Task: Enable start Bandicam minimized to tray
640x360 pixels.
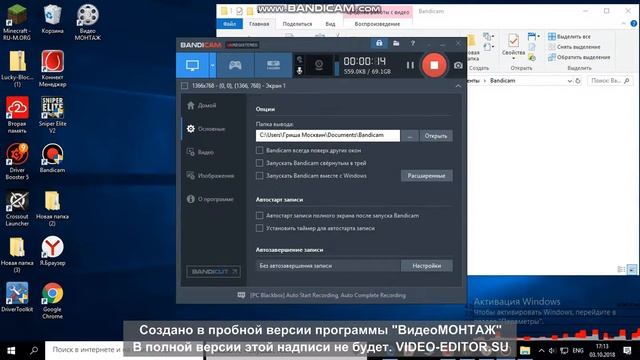Action: click(x=259, y=163)
